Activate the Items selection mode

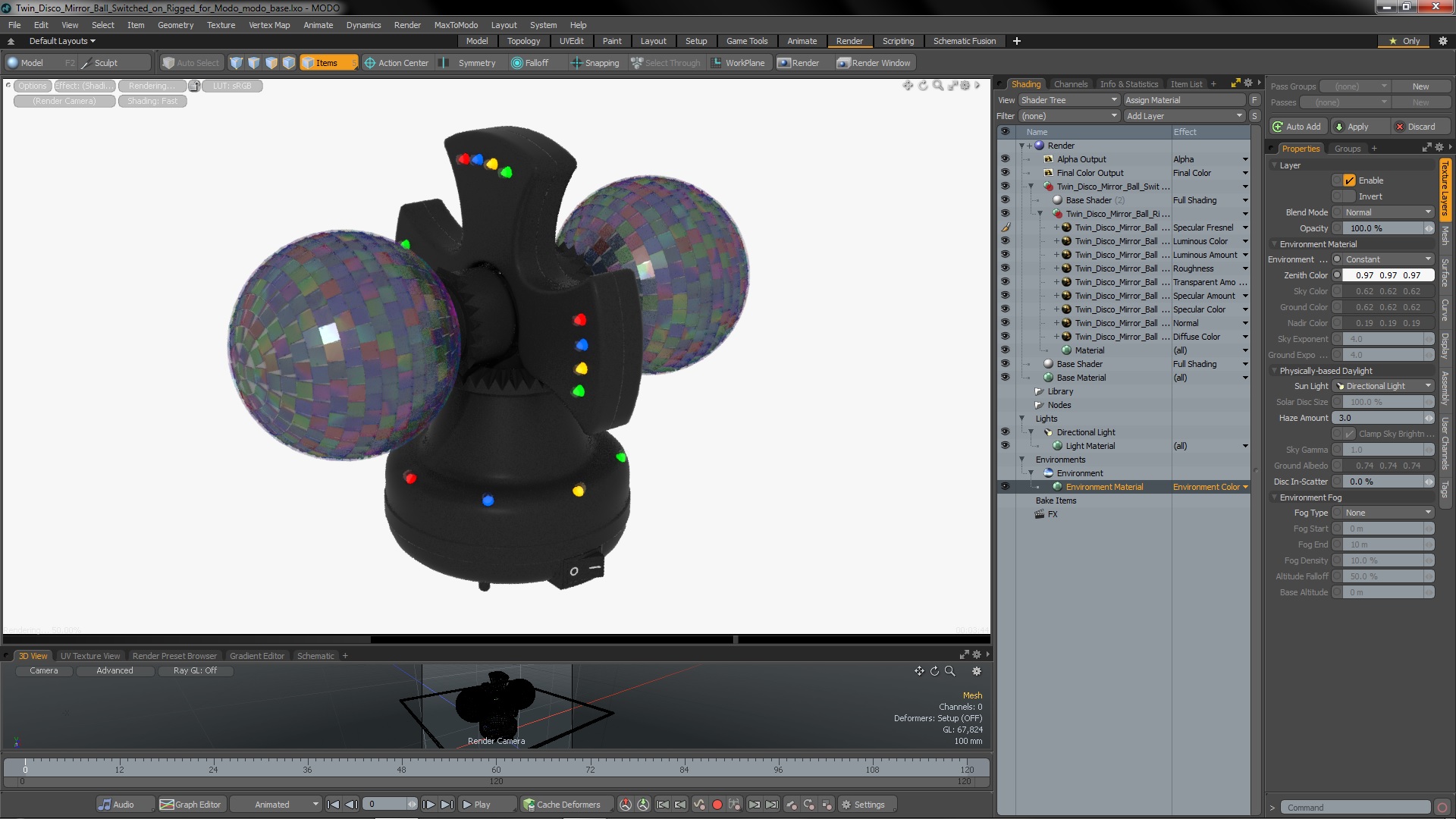coord(328,63)
